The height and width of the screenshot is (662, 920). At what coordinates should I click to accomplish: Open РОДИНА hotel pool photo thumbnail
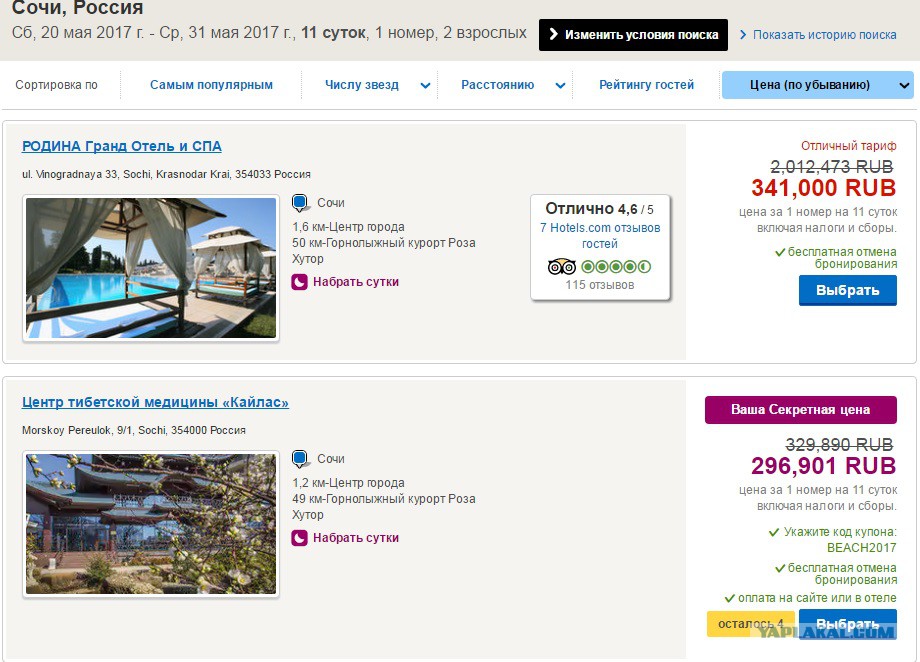click(151, 268)
